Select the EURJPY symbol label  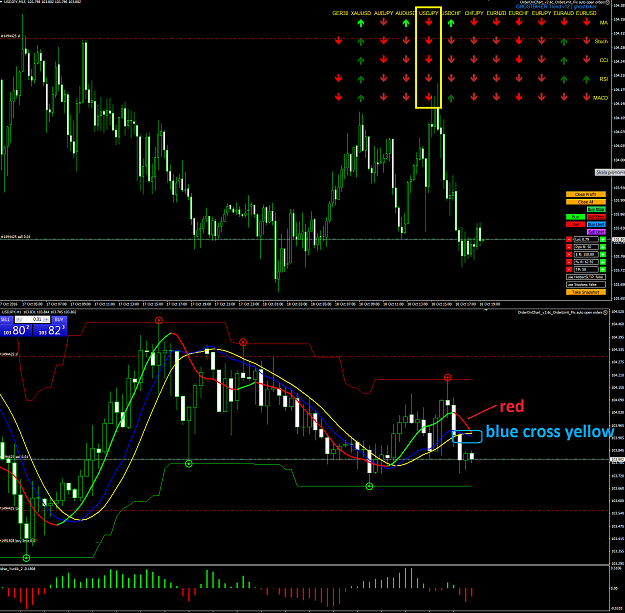click(x=541, y=13)
